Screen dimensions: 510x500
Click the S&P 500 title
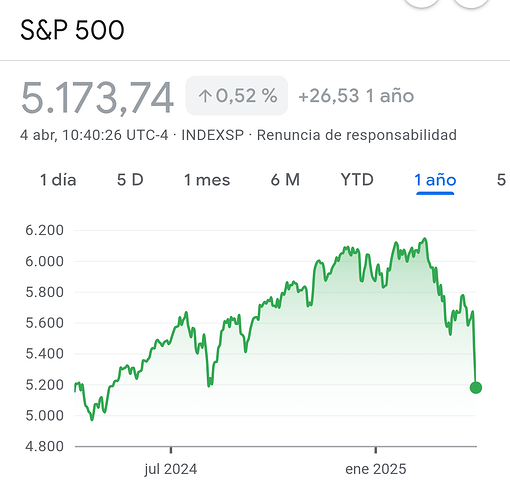[x=72, y=30]
